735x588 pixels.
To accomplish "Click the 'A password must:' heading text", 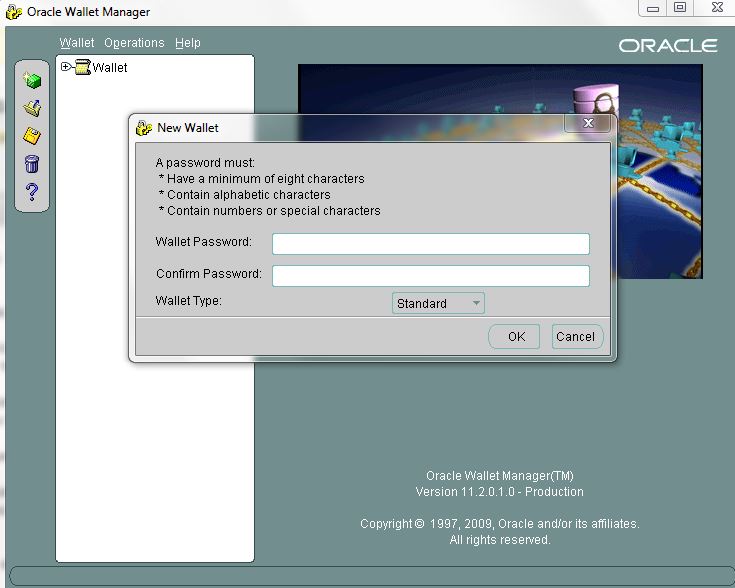I will pyautogui.click(x=205, y=163).
